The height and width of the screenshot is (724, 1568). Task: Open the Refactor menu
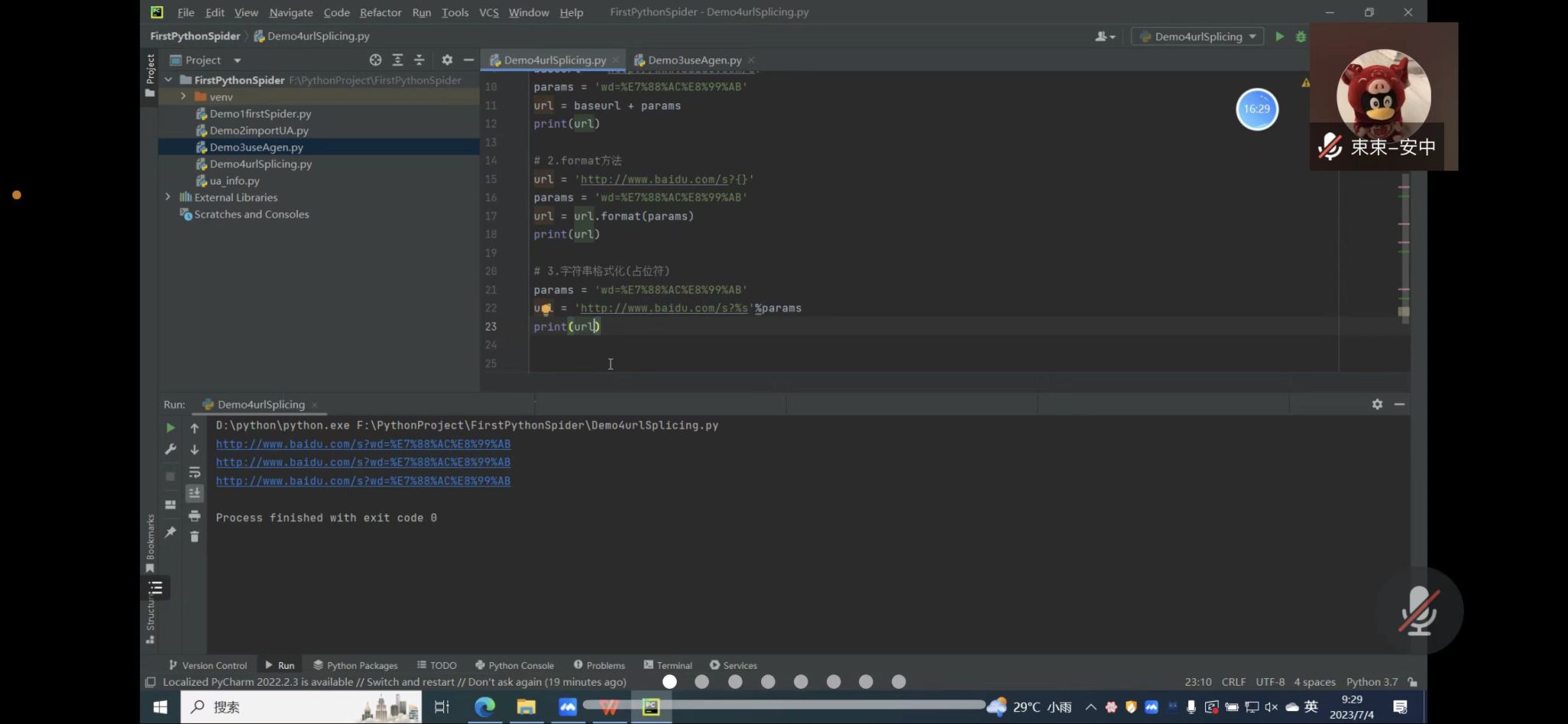click(x=381, y=12)
